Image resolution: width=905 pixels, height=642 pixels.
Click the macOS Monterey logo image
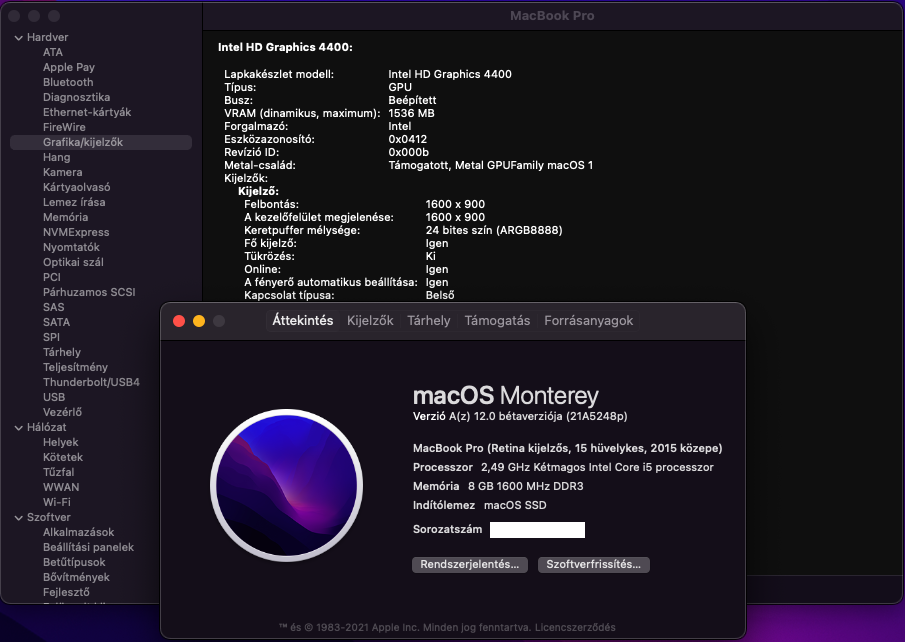(x=286, y=485)
